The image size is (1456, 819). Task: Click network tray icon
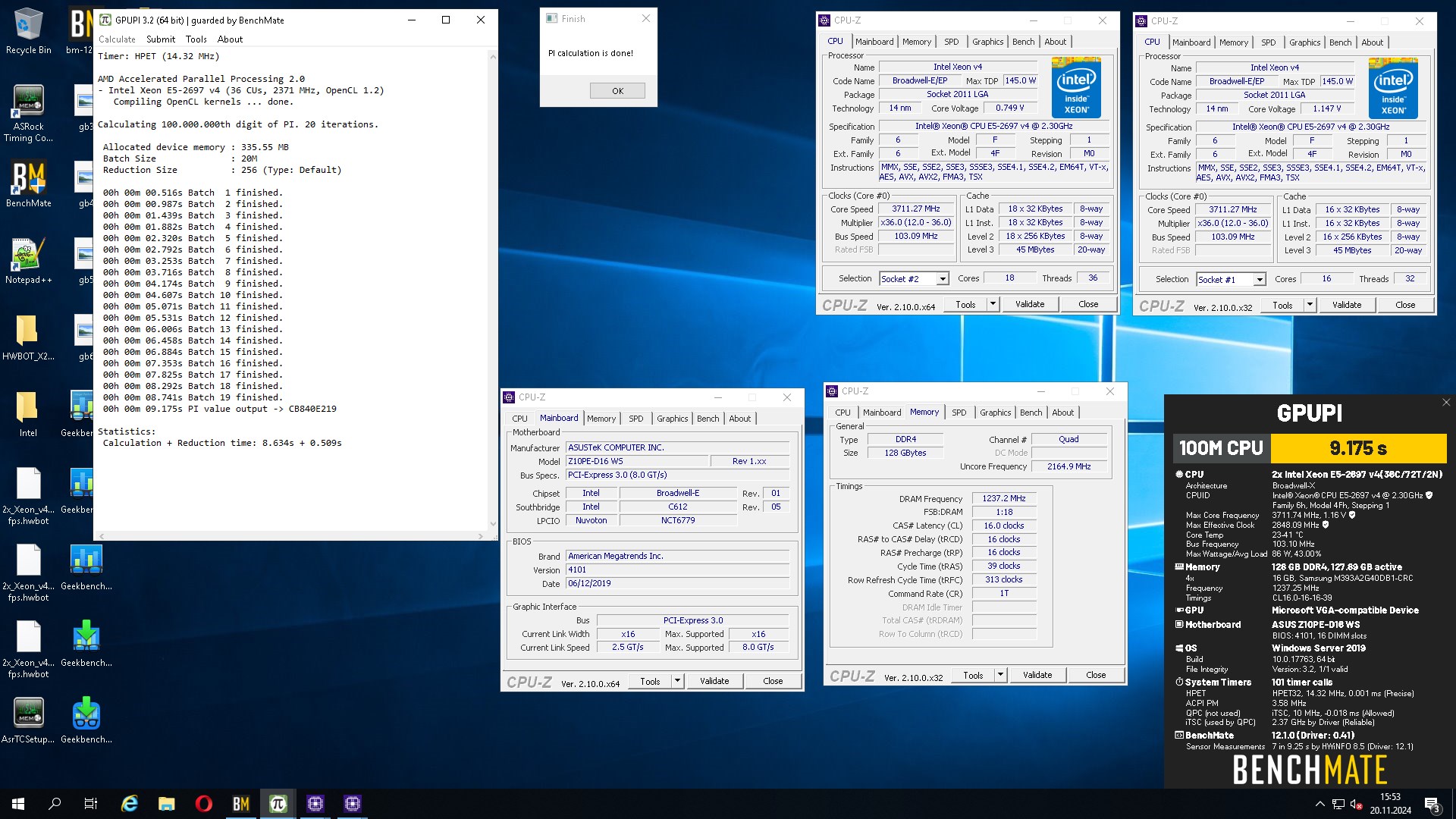click(1338, 805)
